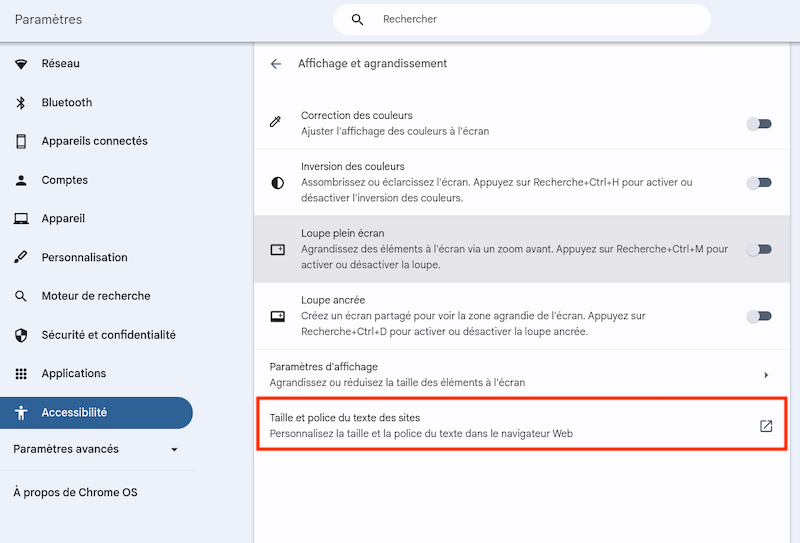Open À propos de Chrome OS
Image resolution: width=800 pixels, height=543 pixels.
75,492
